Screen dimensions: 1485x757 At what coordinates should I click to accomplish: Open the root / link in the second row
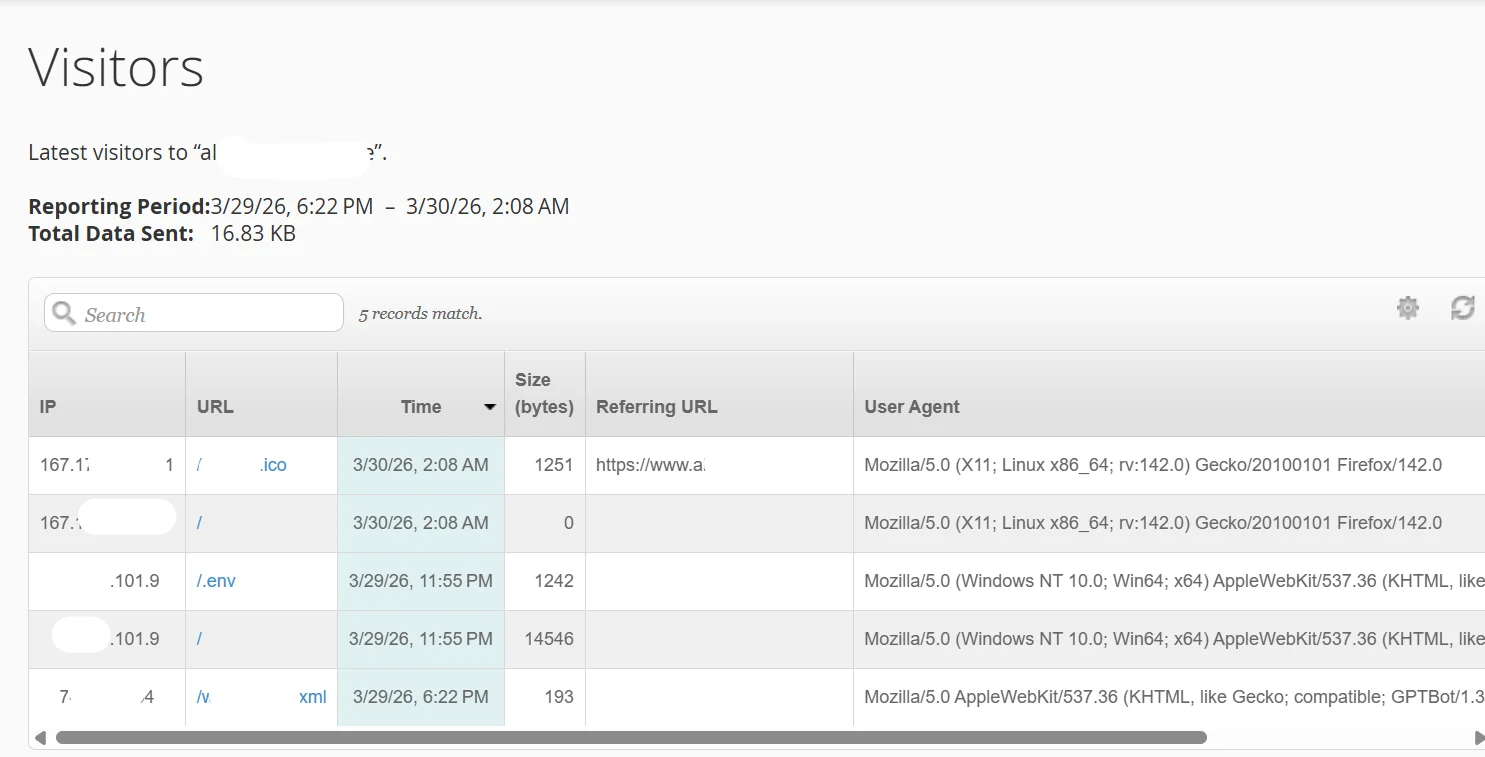pos(200,523)
